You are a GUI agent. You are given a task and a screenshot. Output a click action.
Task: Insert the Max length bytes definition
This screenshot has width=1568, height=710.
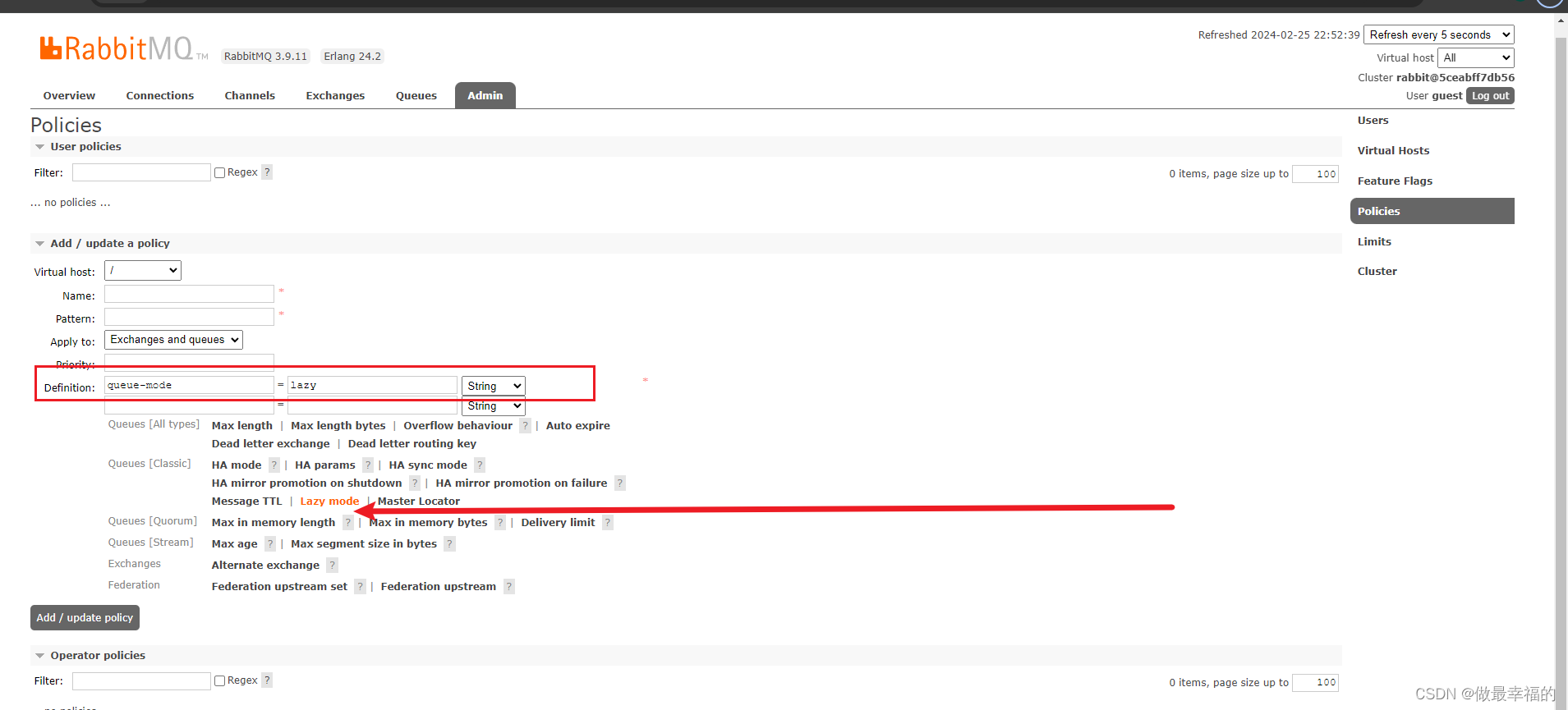click(x=338, y=426)
